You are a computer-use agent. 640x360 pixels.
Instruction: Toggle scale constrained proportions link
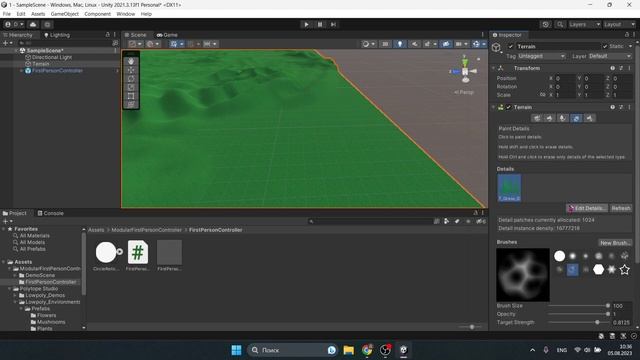pyautogui.click(x=542, y=95)
